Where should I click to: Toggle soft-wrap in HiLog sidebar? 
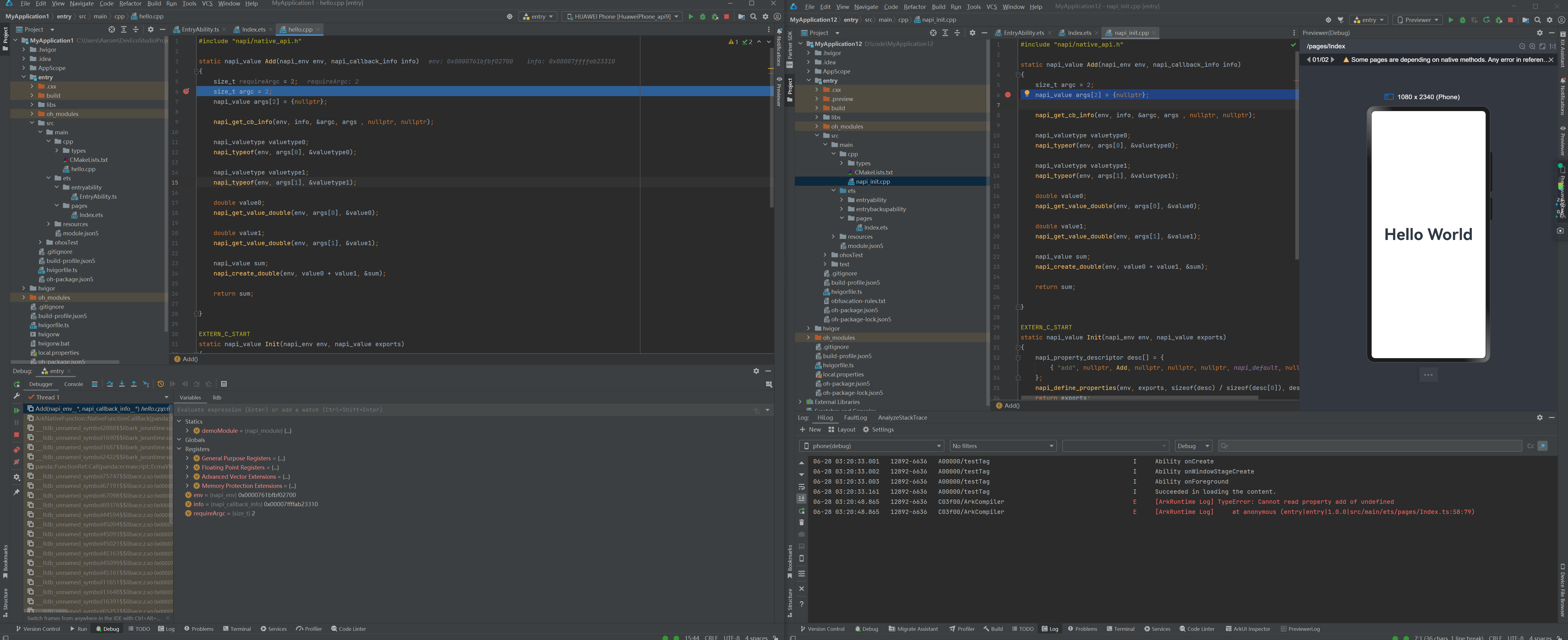pos(802,487)
